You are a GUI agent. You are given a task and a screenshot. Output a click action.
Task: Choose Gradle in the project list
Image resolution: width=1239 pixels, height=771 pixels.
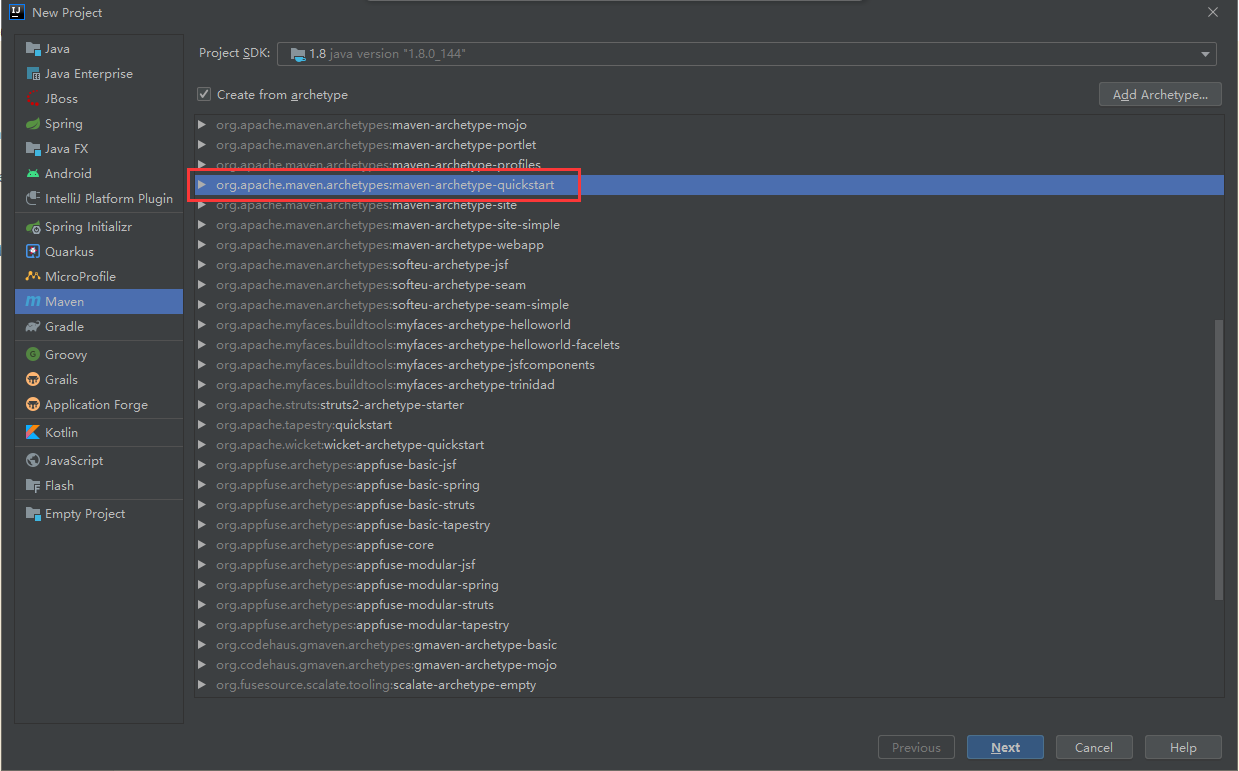point(99,327)
